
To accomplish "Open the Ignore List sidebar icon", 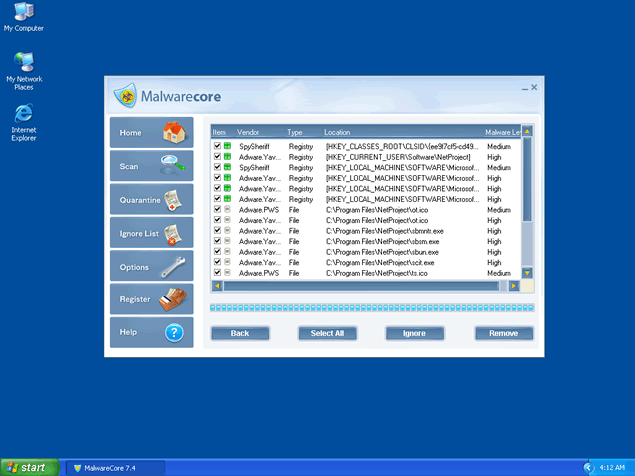I will (x=174, y=234).
